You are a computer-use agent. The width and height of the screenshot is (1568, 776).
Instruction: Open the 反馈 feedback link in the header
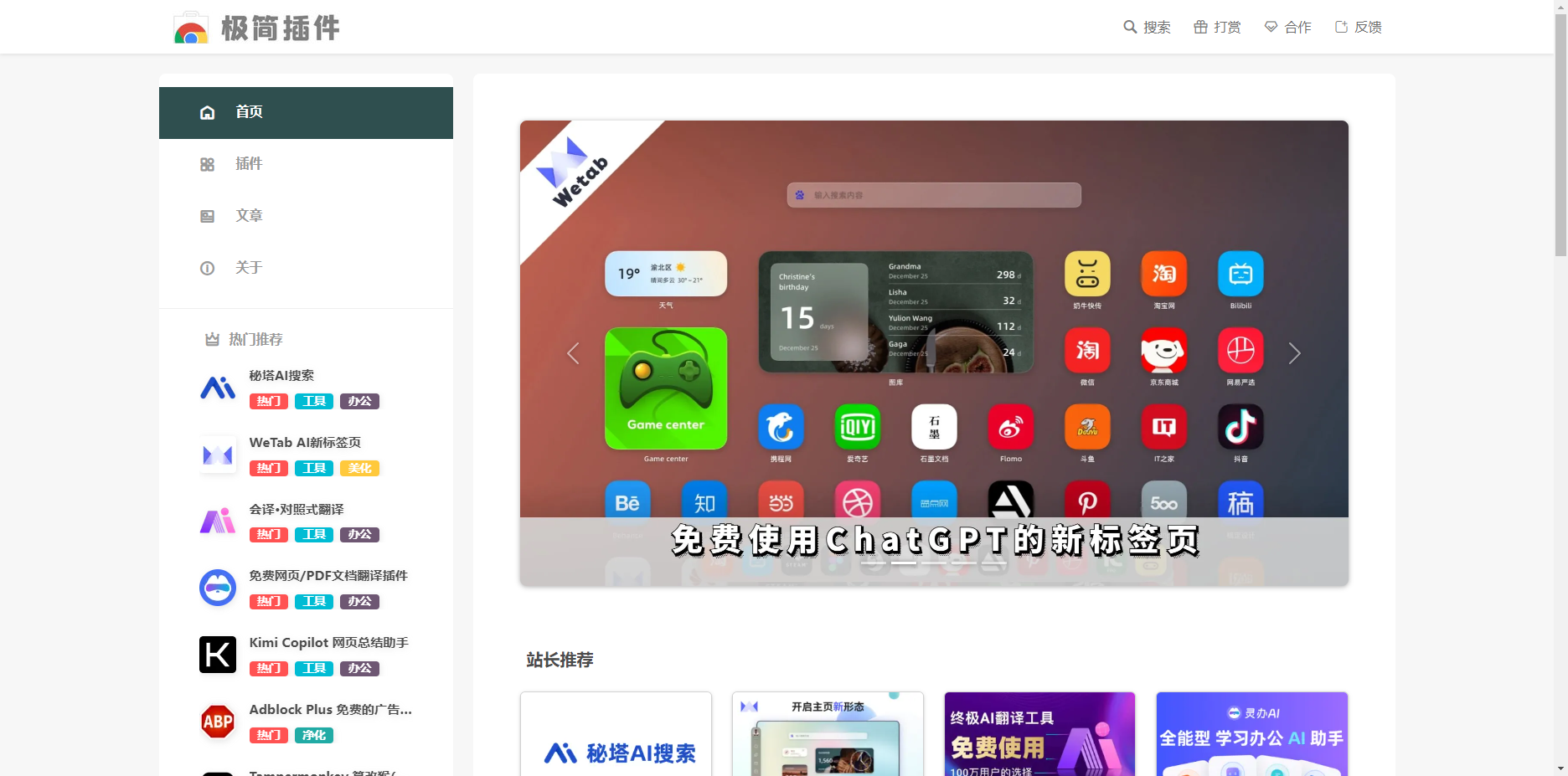[1358, 27]
